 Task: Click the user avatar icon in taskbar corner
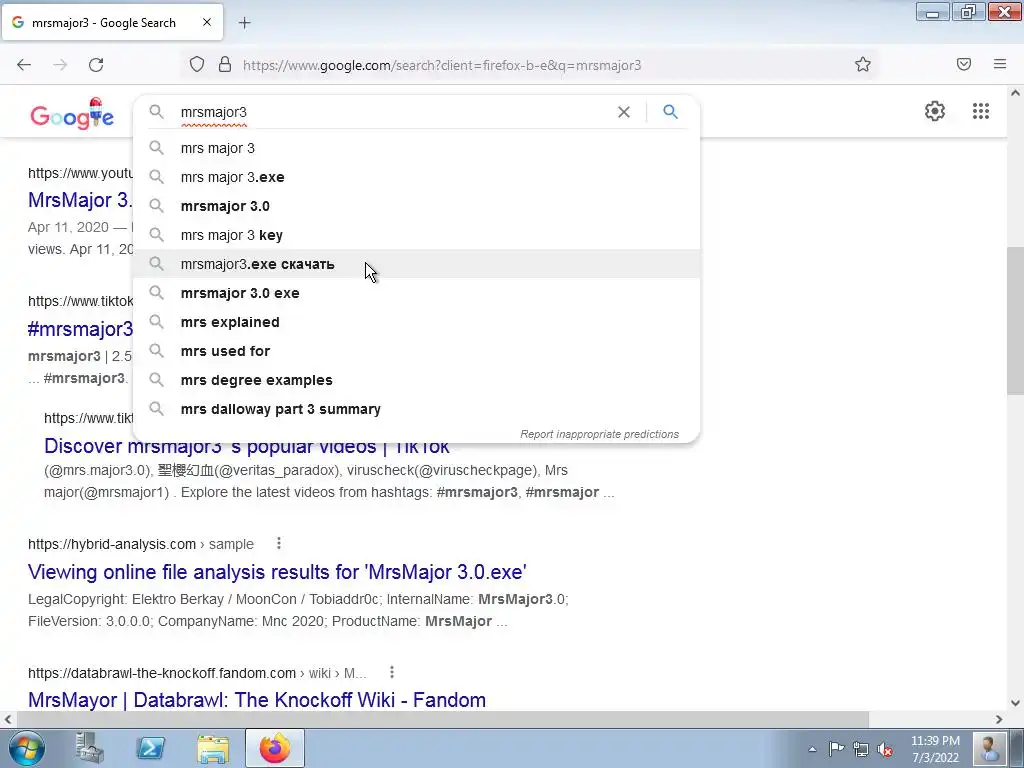[989, 748]
